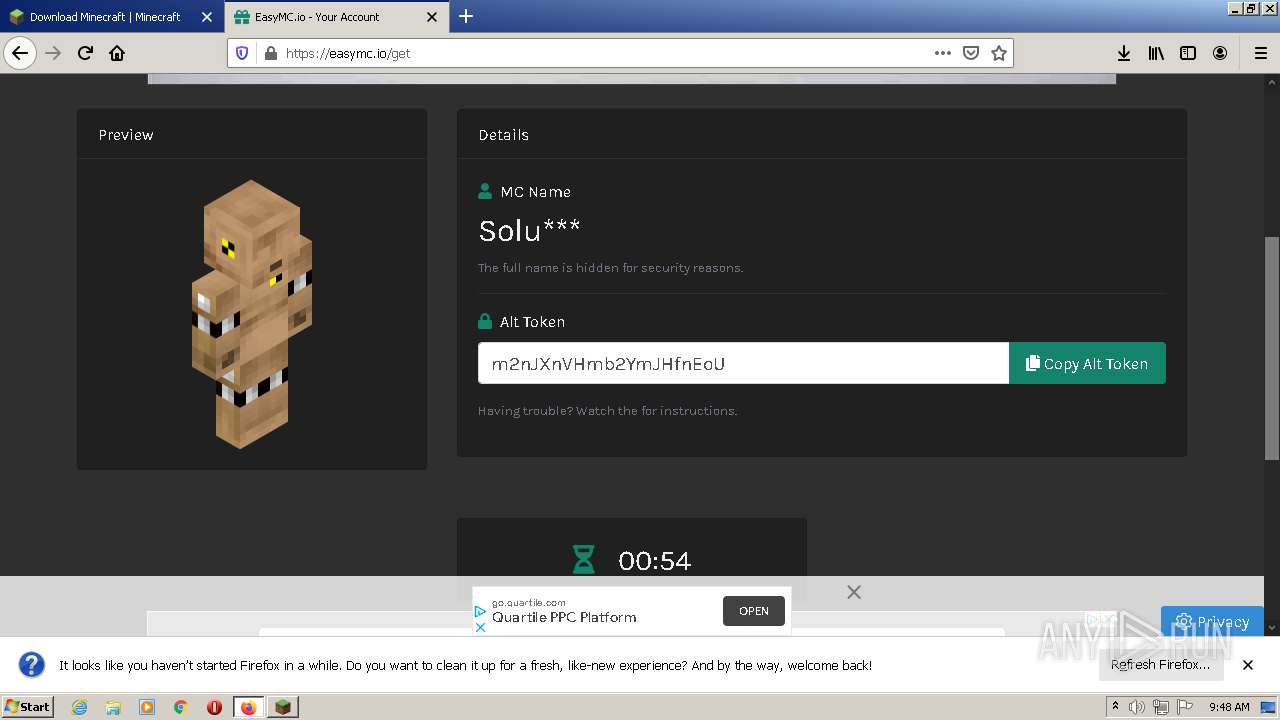This screenshot has width=1280, height=720.
Task: Open the Library icon
Action: 1156,53
